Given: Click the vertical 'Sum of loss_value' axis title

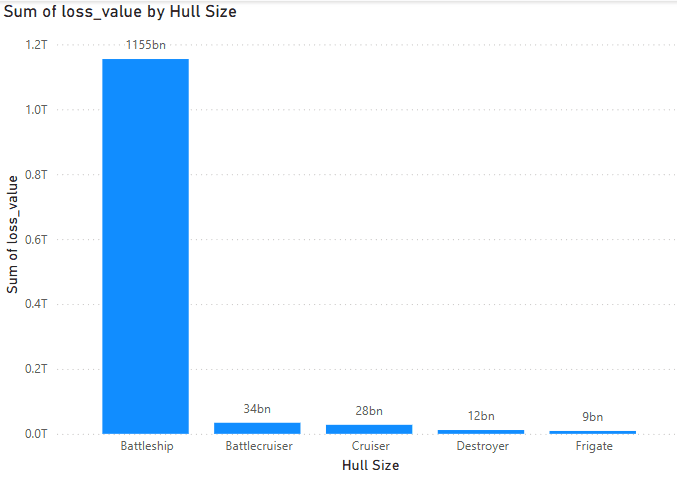Looking at the screenshot, I should [x=13, y=233].
